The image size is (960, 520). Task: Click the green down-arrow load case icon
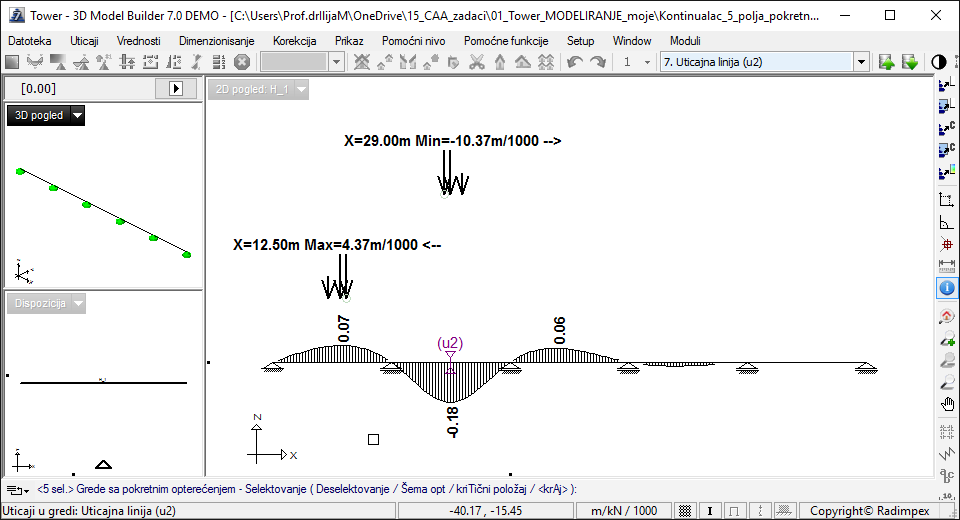tap(909, 62)
